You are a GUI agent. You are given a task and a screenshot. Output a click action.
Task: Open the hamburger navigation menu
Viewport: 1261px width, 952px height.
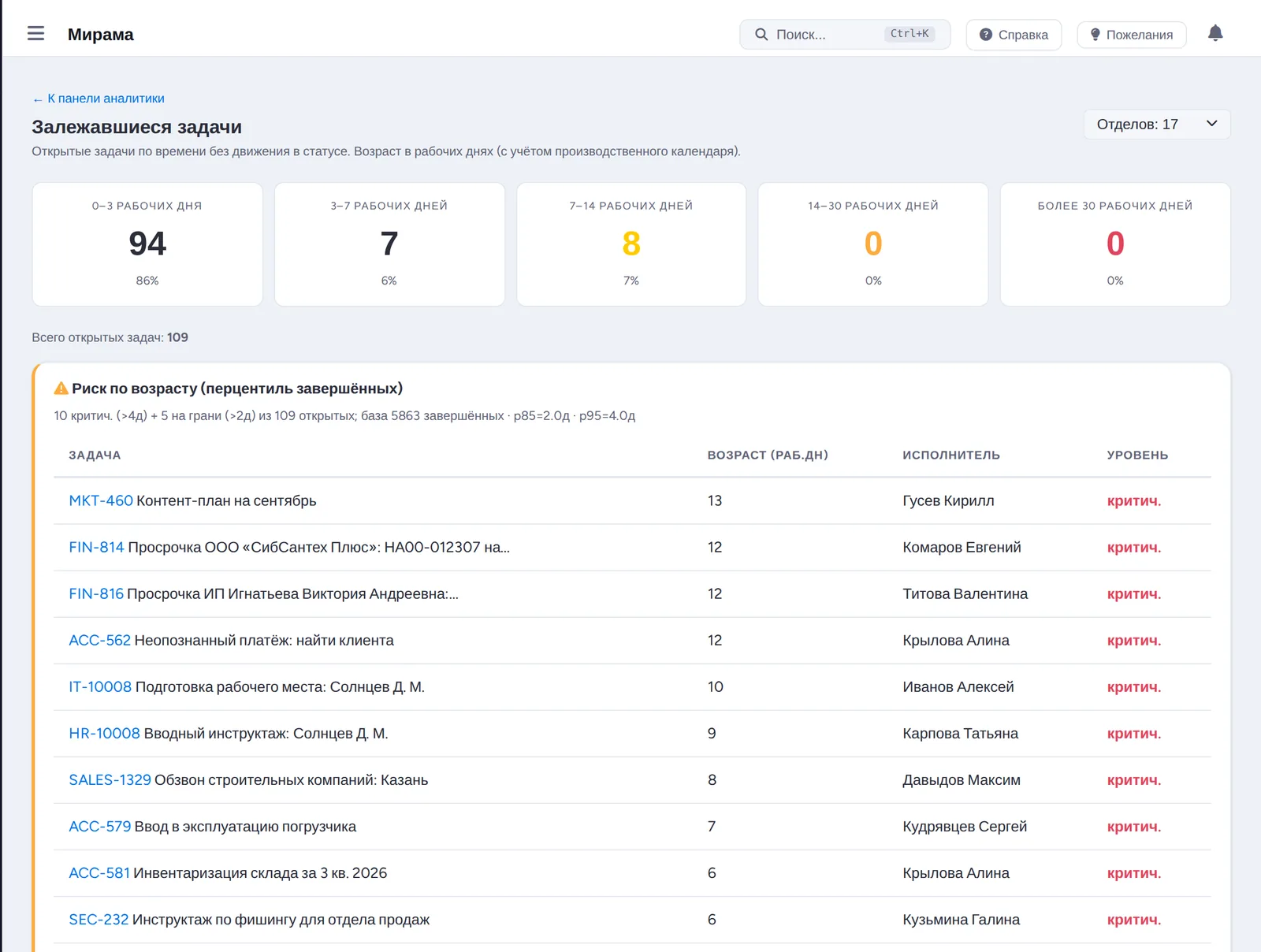[x=35, y=34]
